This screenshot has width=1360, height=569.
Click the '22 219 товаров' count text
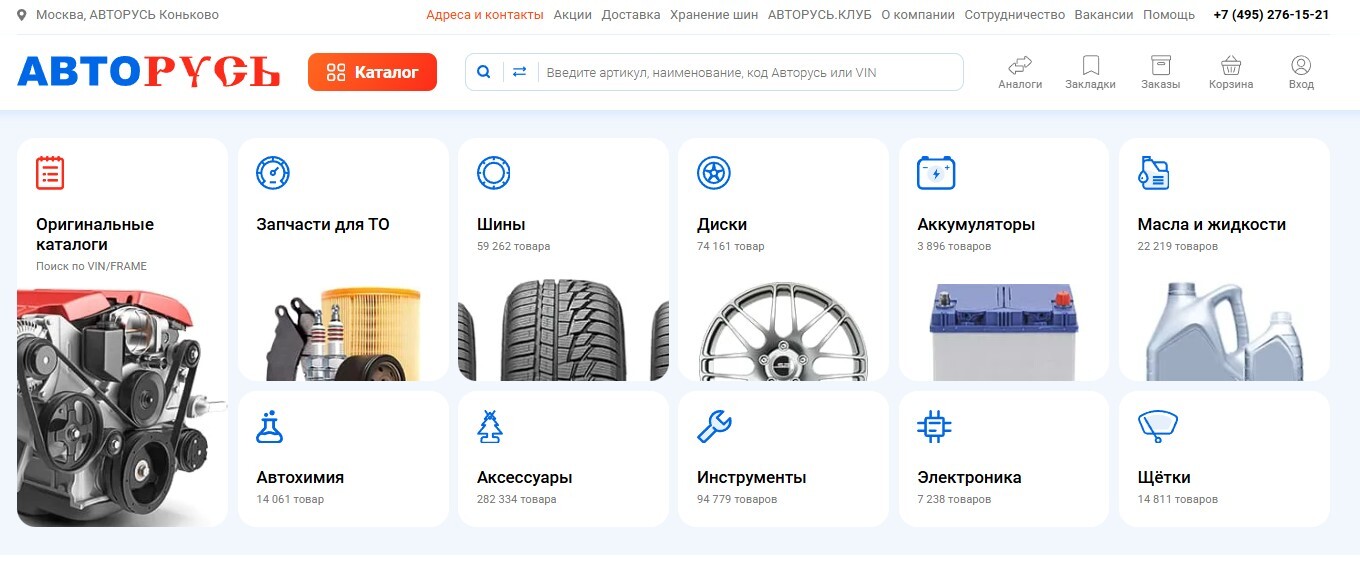click(1178, 246)
